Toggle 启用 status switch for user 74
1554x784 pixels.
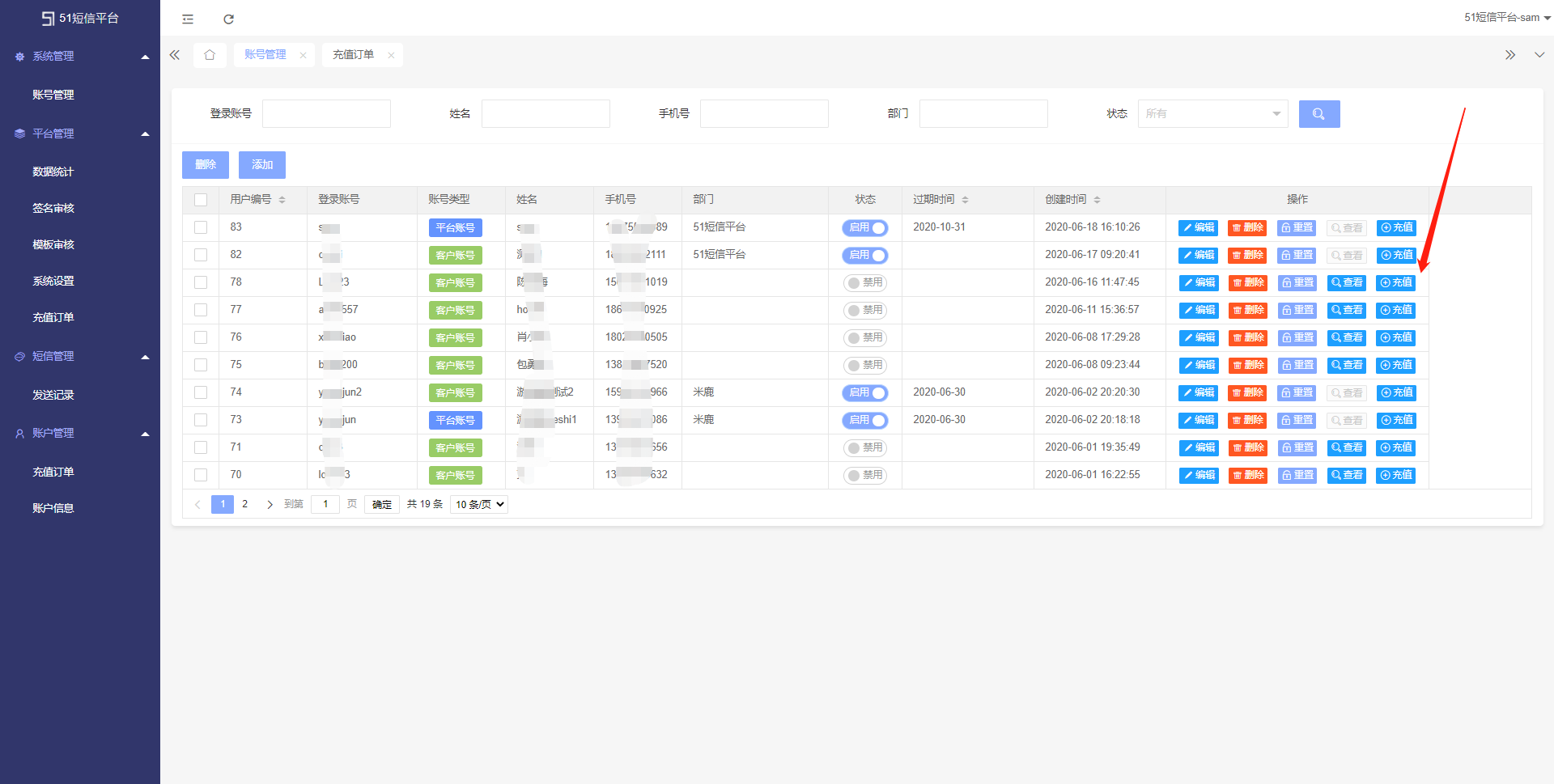(865, 393)
